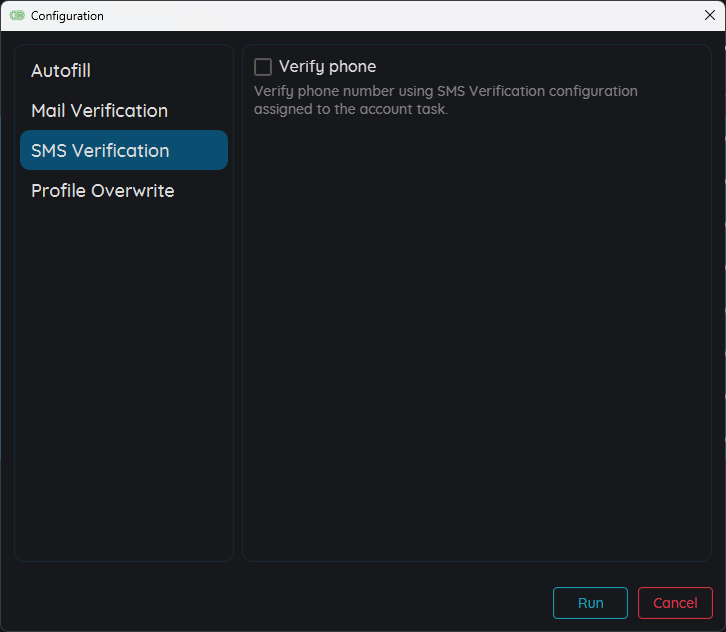The image size is (726, 632).
Task: Cancel the configuration dialog
Action: point(675,603)
